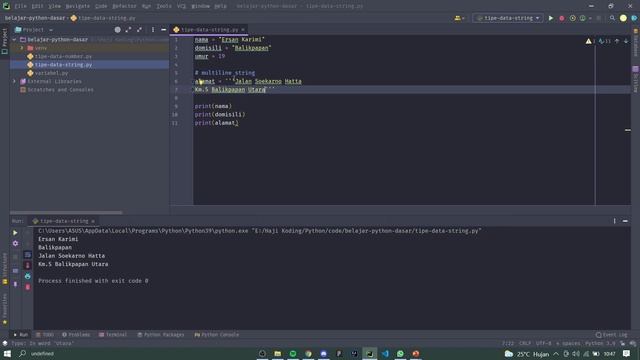Run with coverage from the top toolbar

point(572,18)
